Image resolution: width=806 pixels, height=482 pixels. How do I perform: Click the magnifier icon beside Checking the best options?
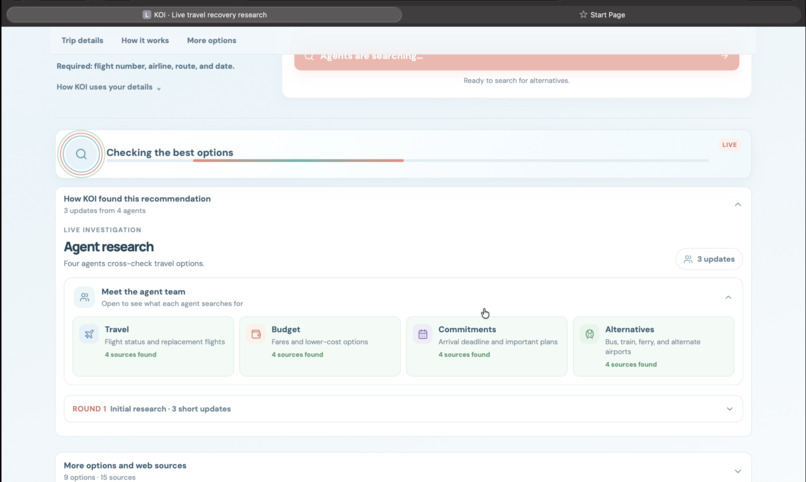click(x=81, y=154)
